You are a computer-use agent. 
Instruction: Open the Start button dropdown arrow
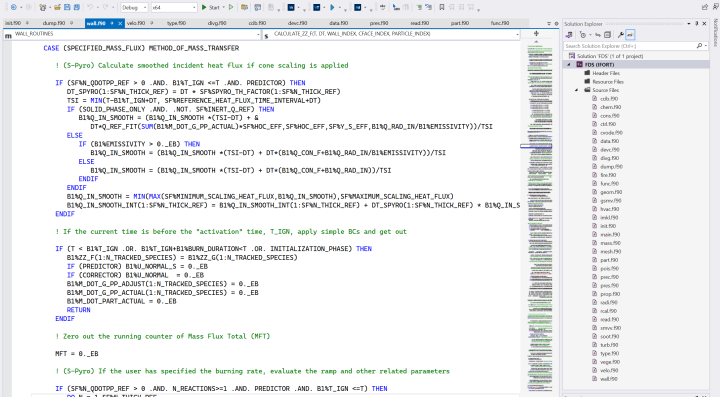click(x=223, y=7)
